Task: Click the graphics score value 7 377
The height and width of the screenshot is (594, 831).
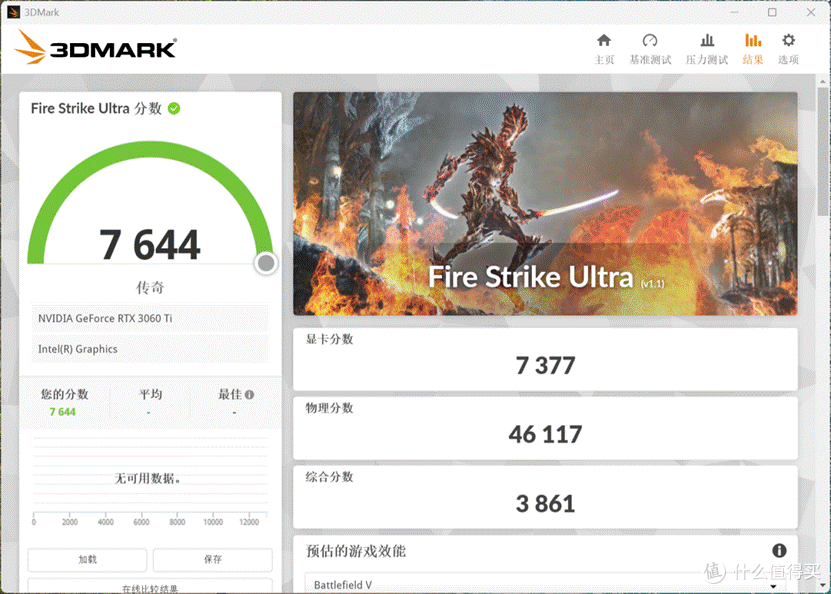Action: pos(545,366)
